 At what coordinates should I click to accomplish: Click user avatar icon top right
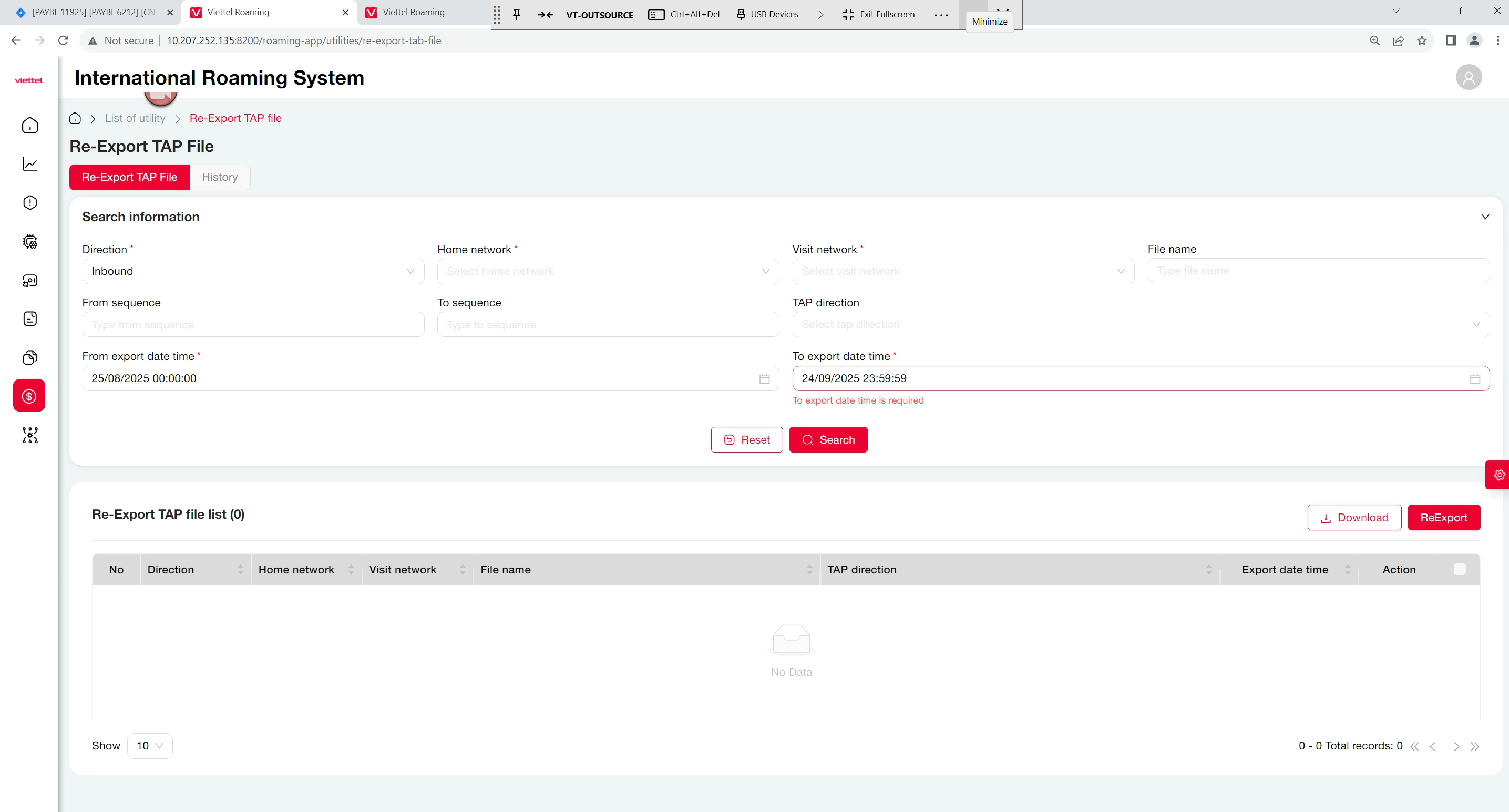(x=1468, y=77)
